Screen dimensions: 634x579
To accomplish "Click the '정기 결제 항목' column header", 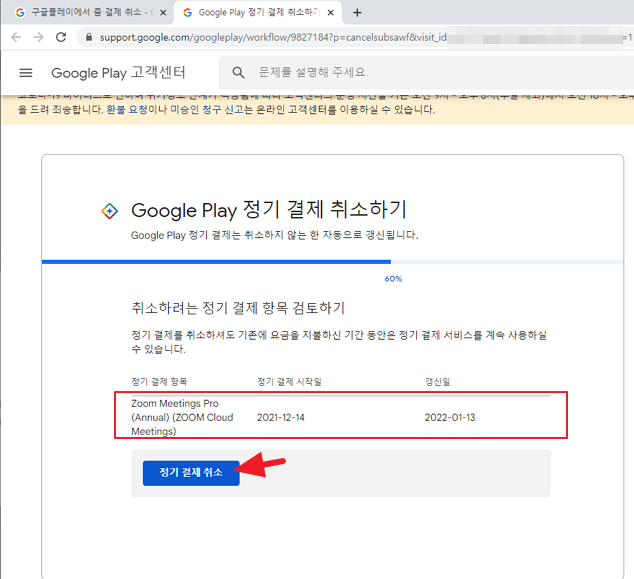I will click(x=159, y=382).
